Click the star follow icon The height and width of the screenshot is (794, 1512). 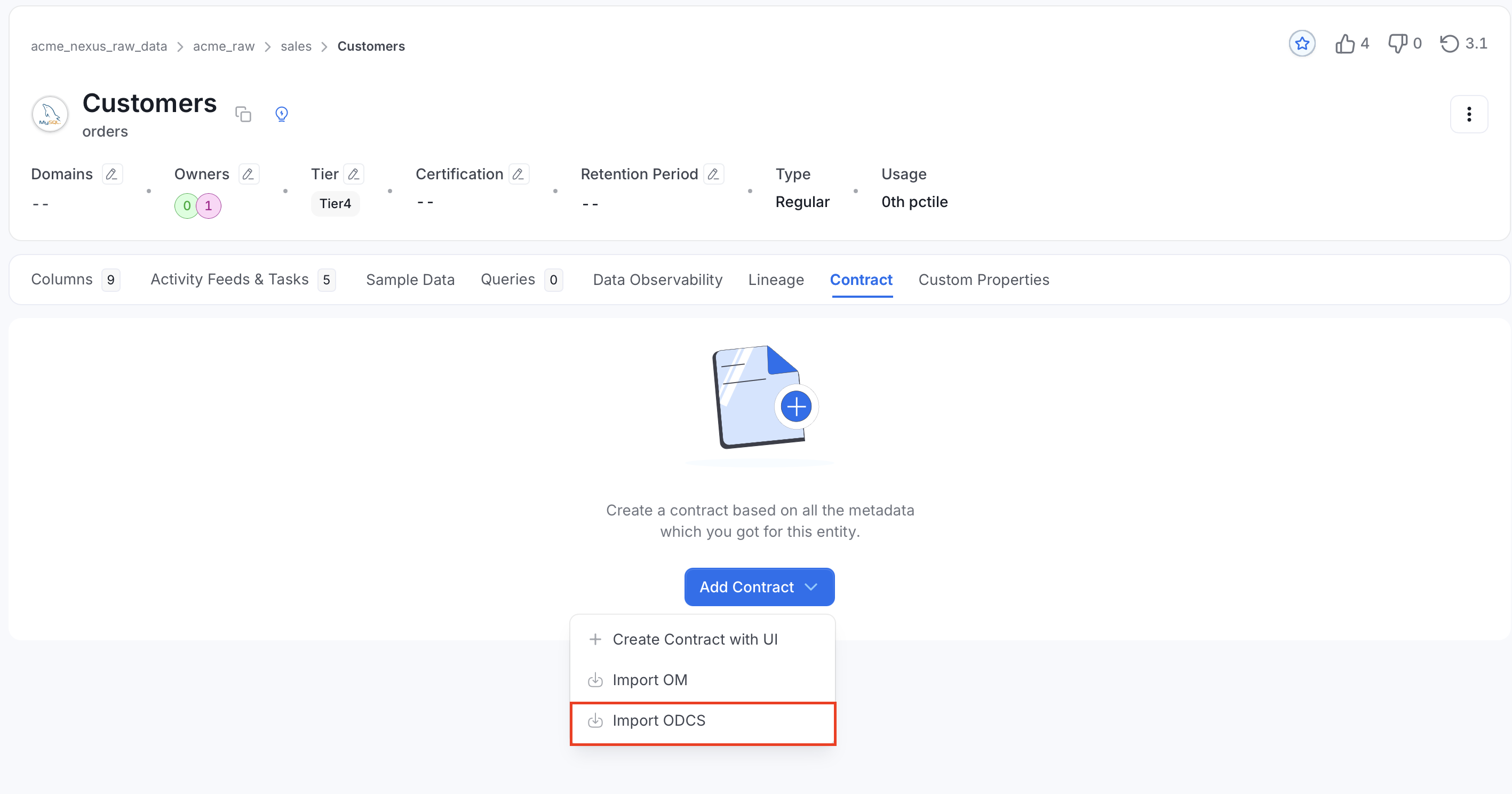tap(1301, 43)
